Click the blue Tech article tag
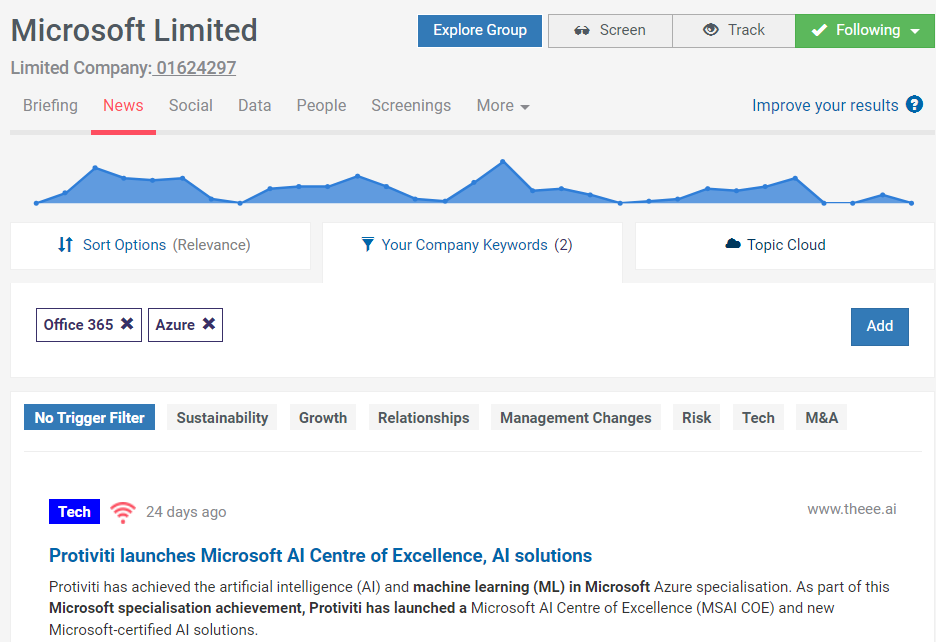Viewport: 936px width, 642px height. tap(75, 512)
